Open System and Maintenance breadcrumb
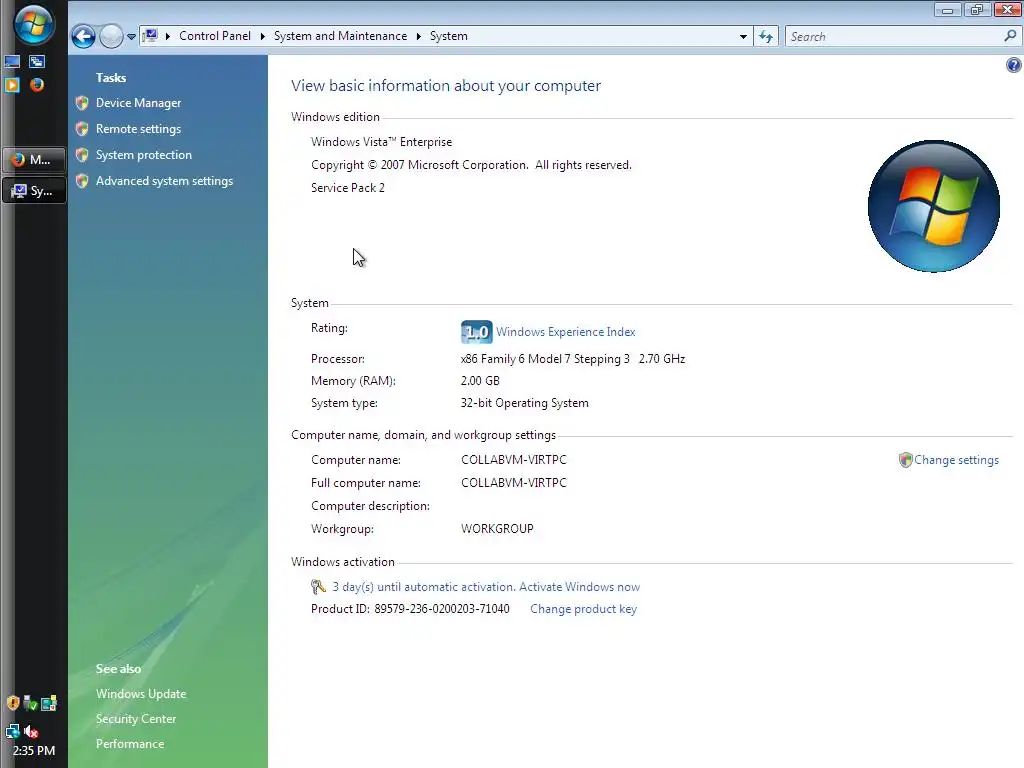The width and height of the screenshot is (1024, 768). tap(340, 36)
